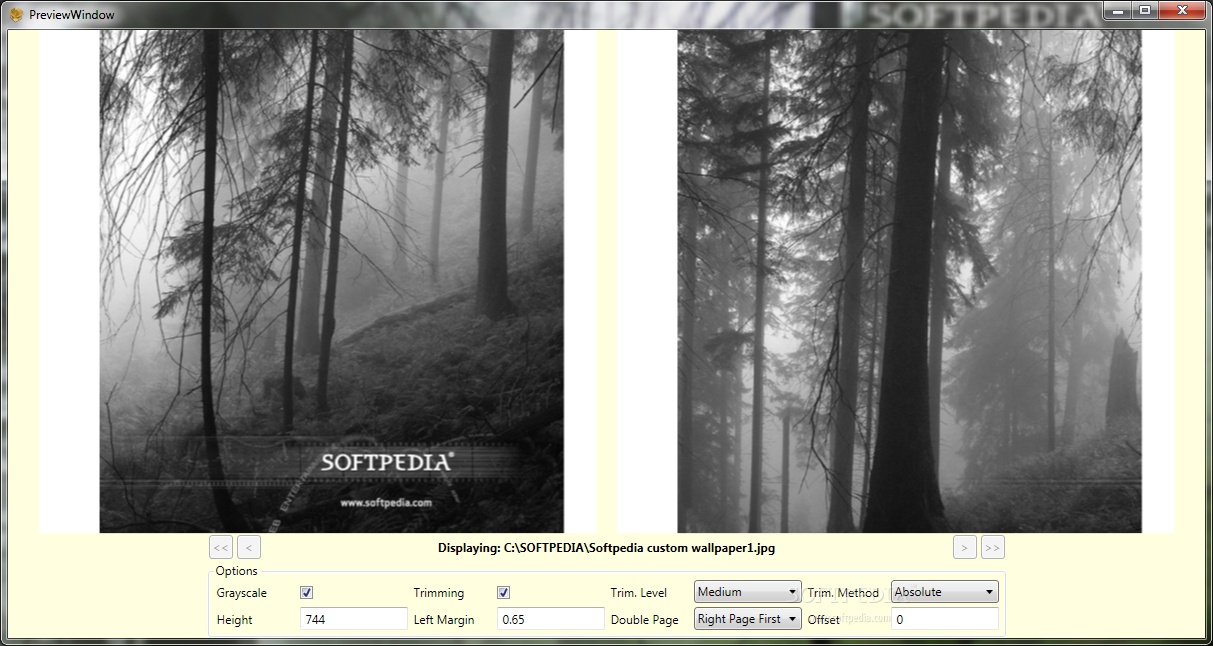Click the Double Page label
The image size is (1213, 646).
(x=644, y=620)
